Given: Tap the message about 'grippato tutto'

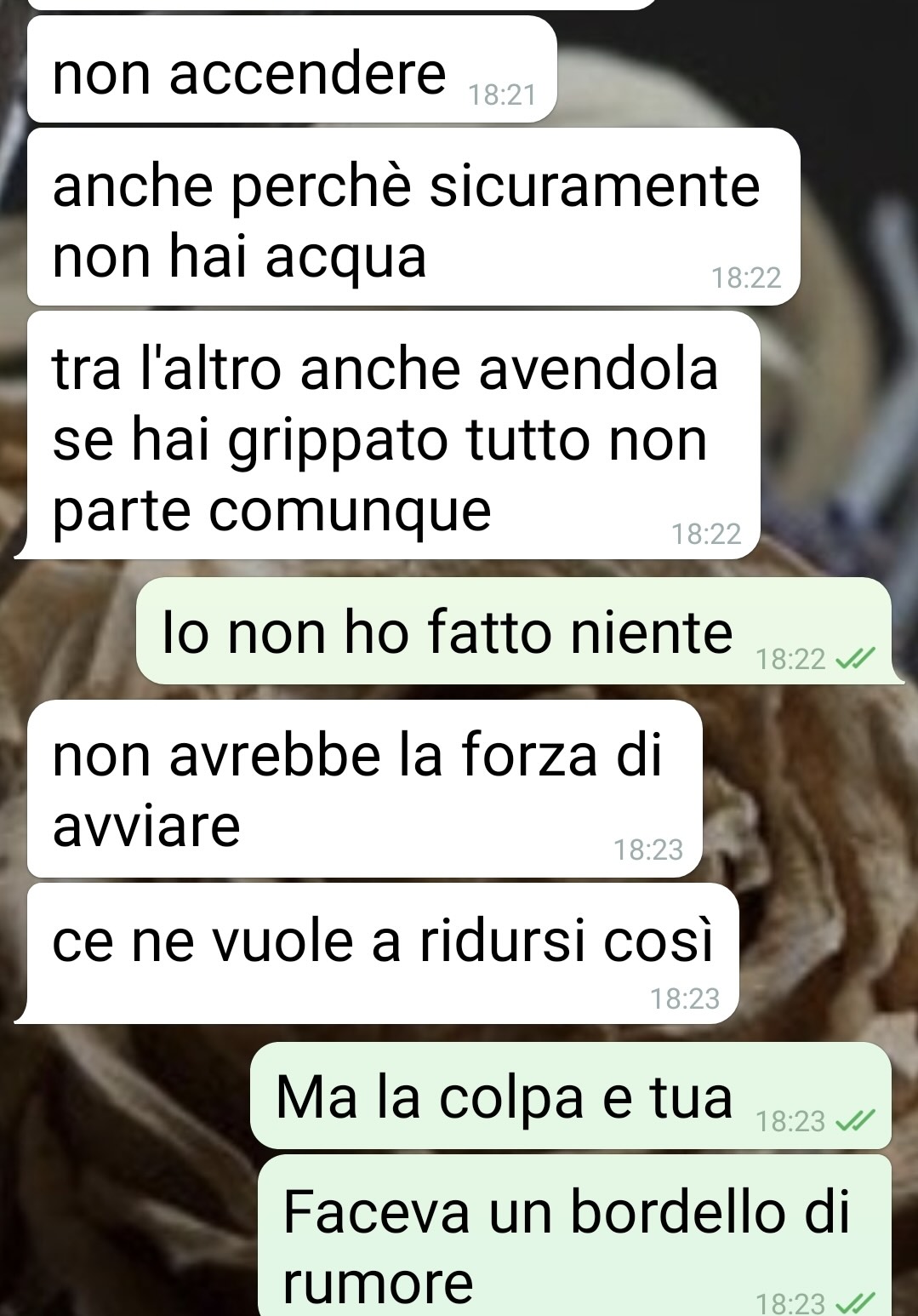Looking at the screenshot, I should (393, 435).
